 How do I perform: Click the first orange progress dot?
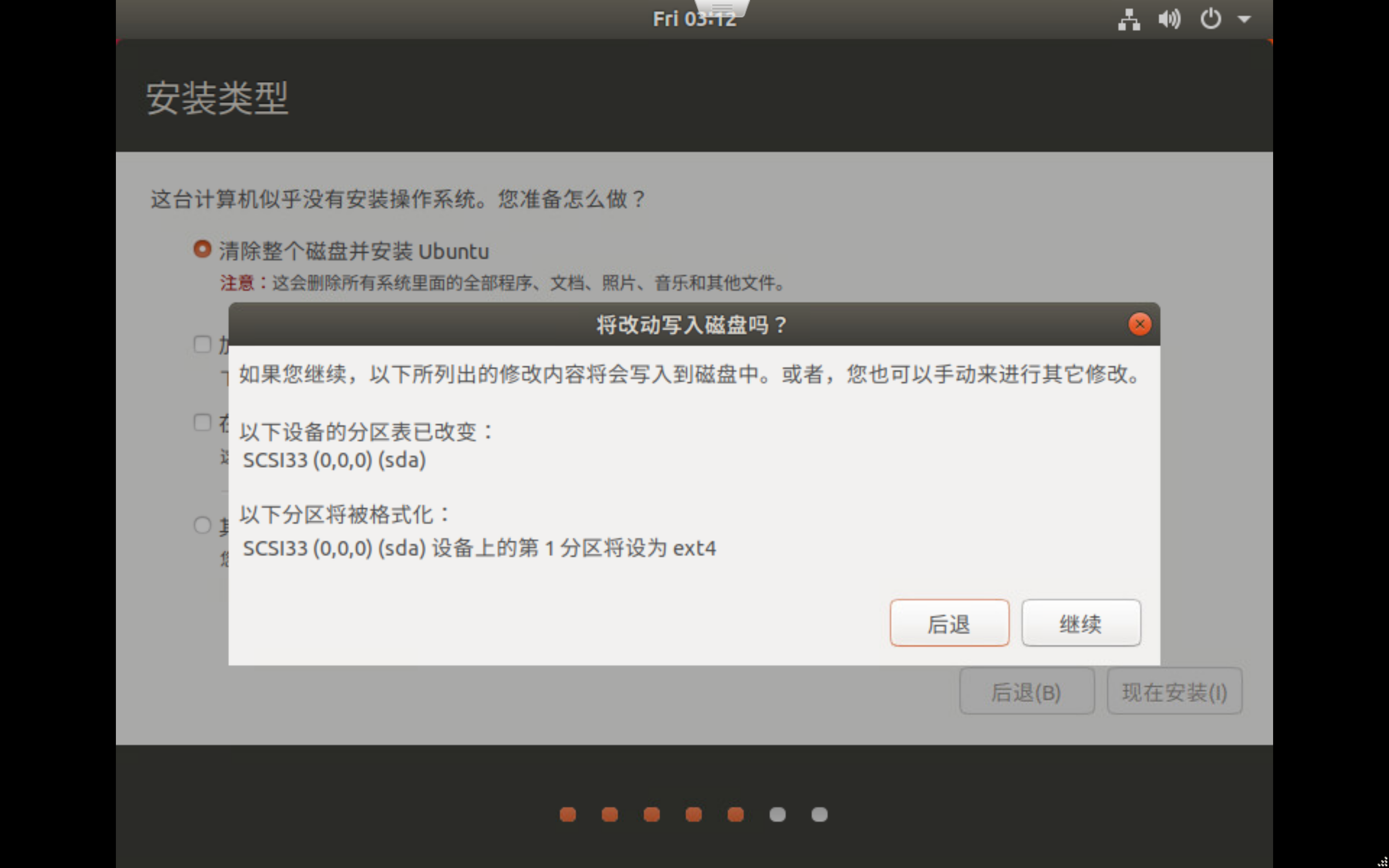[568, 814]
